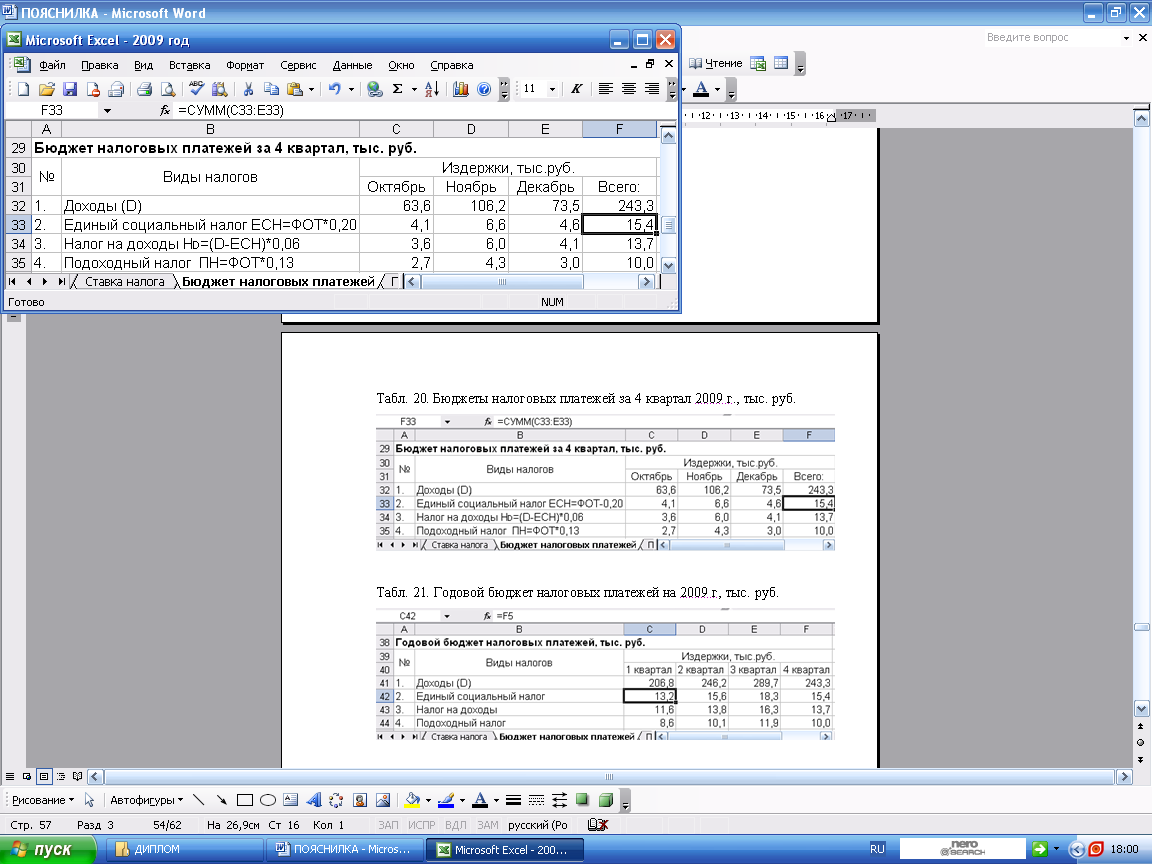This screenshot has height=864, width=1152.
Task: Toggle right alignment in Excel toolbar
Action: pyautogui.click(x=652, y=89)
